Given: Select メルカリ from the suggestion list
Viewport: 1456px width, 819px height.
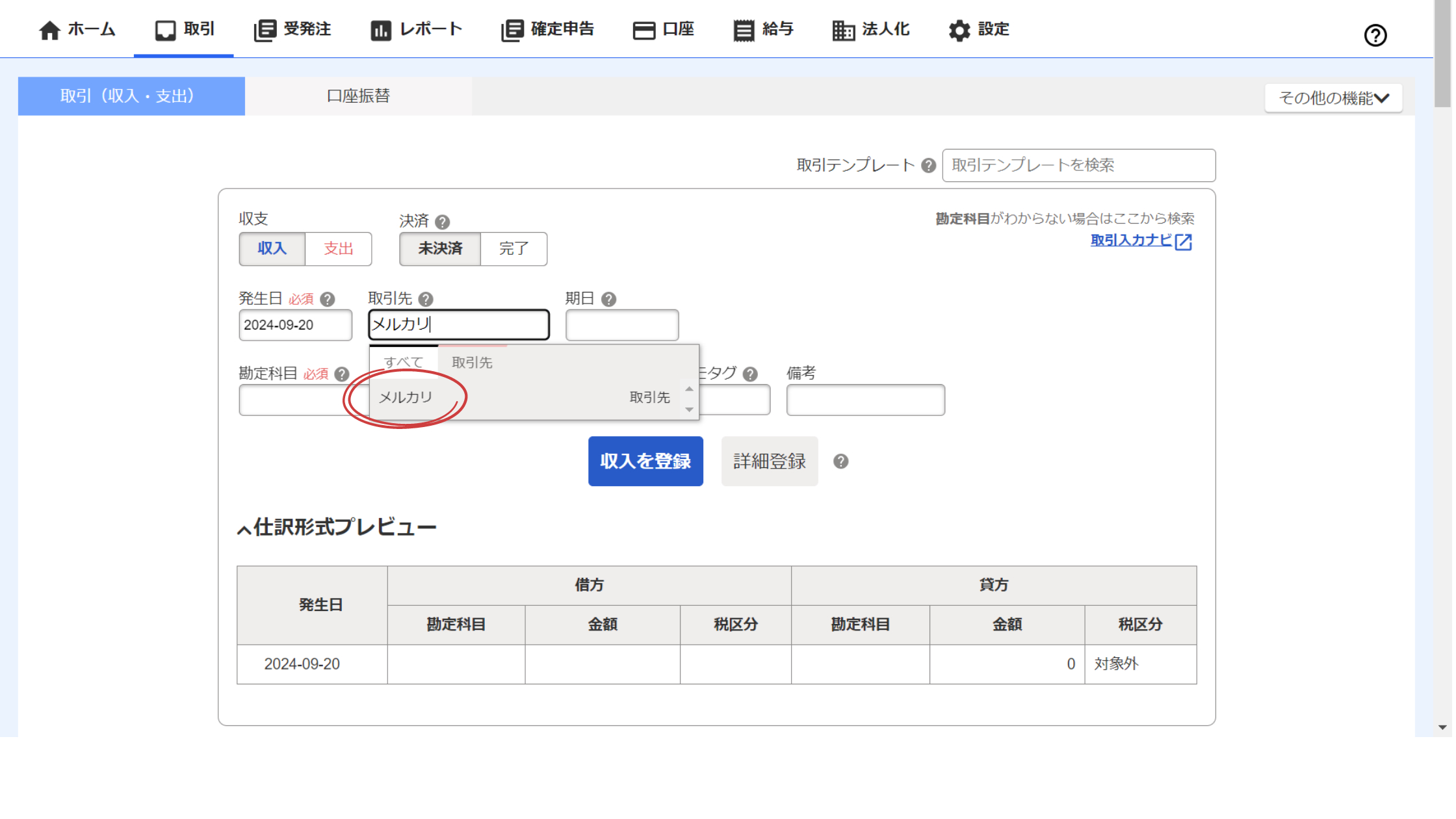Looking at the screenshot, I should point(405,397).
